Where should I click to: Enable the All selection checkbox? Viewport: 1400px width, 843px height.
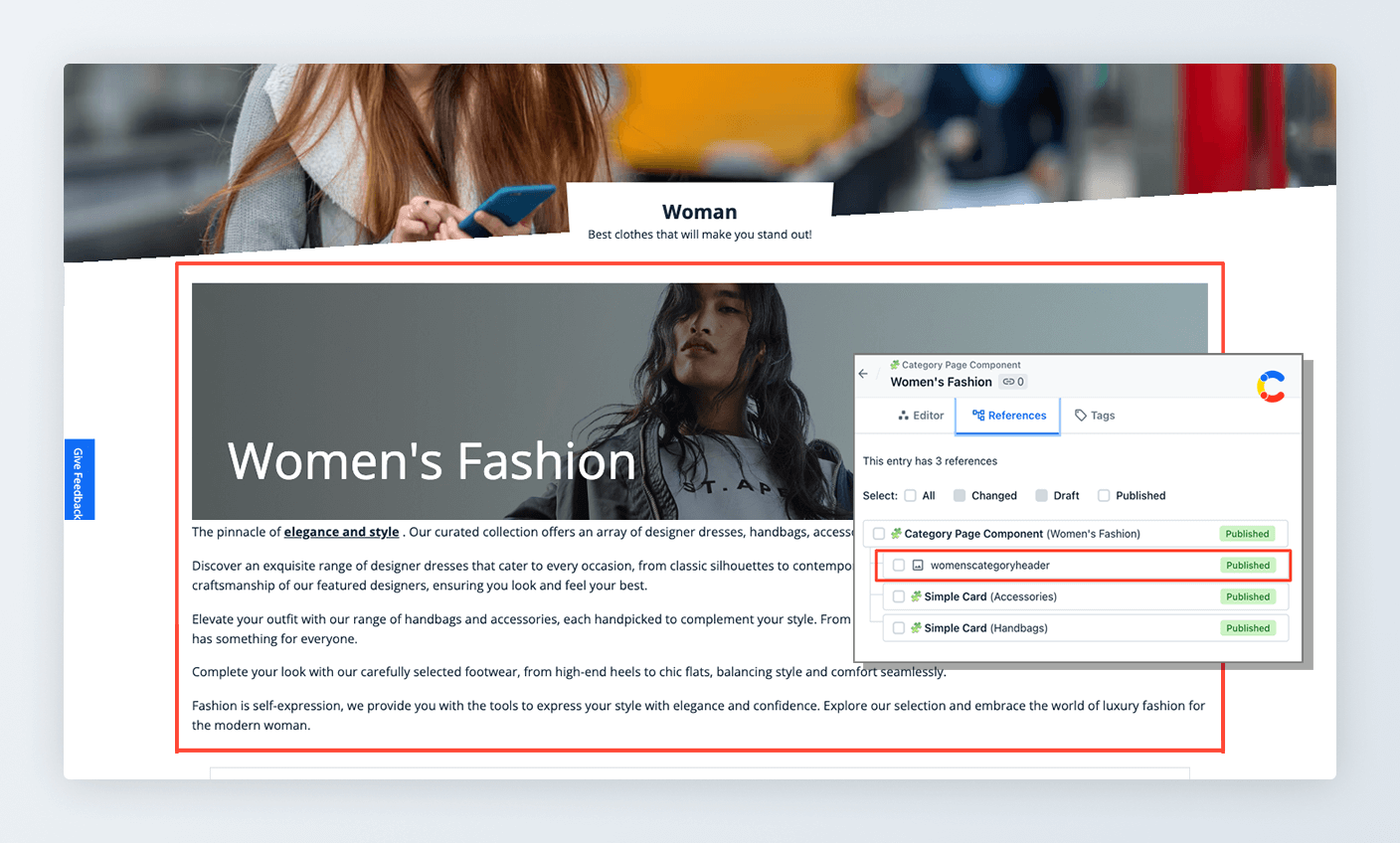tap(910, 495)
